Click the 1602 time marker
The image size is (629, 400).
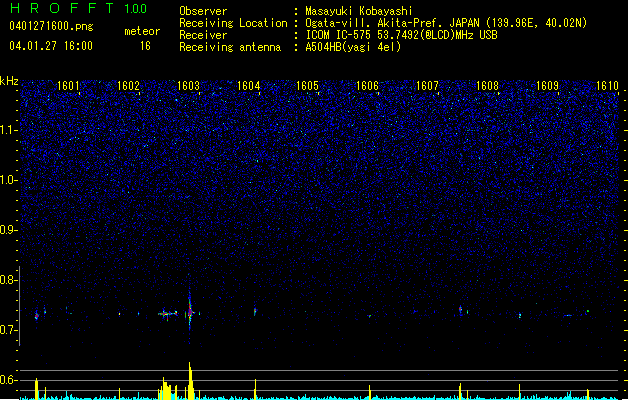tap(128, 86)
